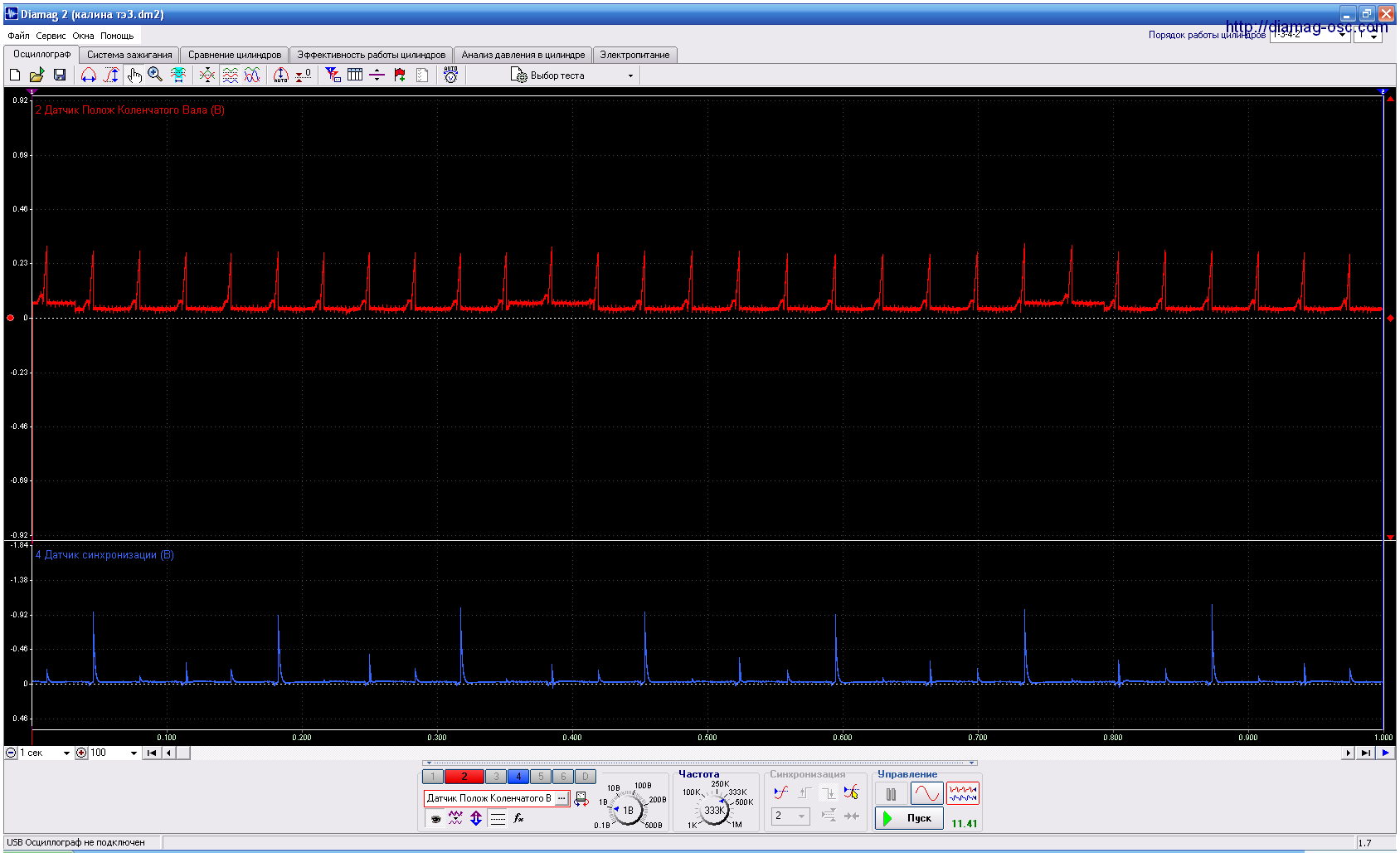
Task: Toggle channel visibility with the eye icon
Action: coord(436,819)
